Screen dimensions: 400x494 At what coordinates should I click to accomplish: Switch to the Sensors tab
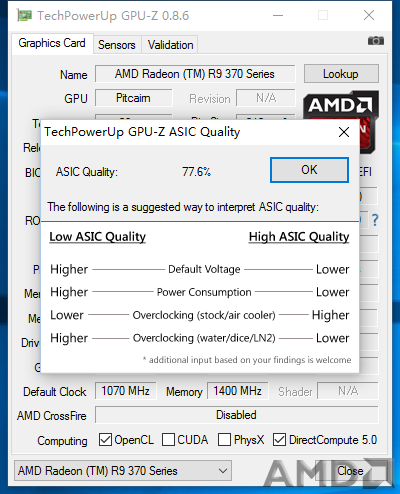(117, 45)
